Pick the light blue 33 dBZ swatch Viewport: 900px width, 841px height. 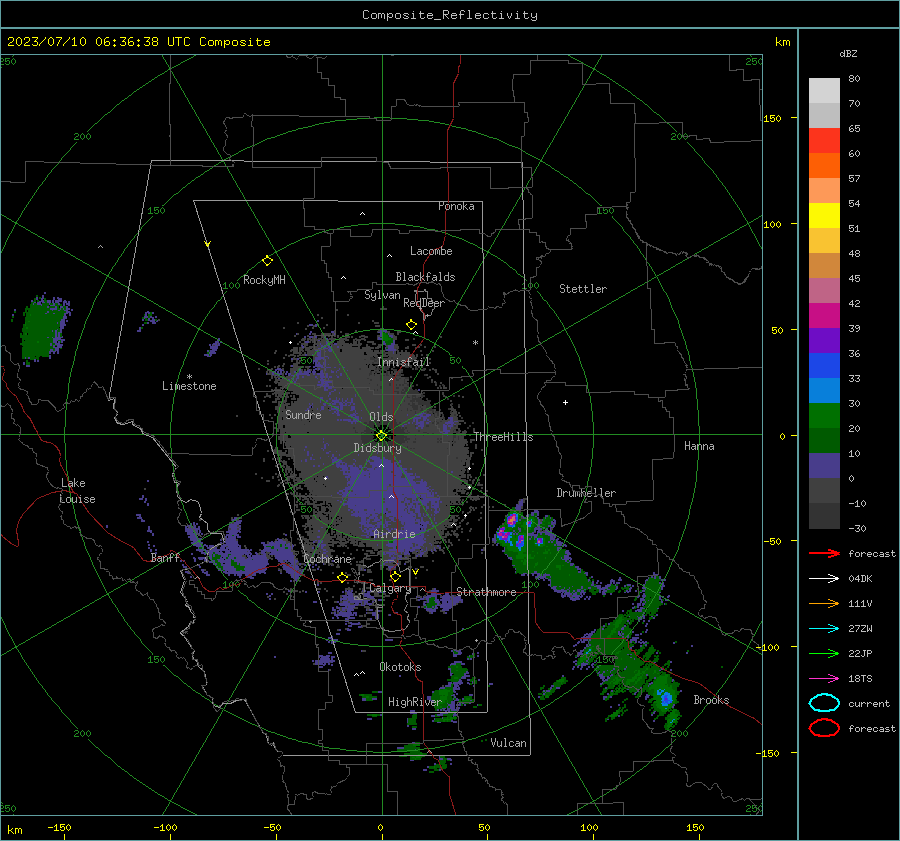tap(824, 390)
